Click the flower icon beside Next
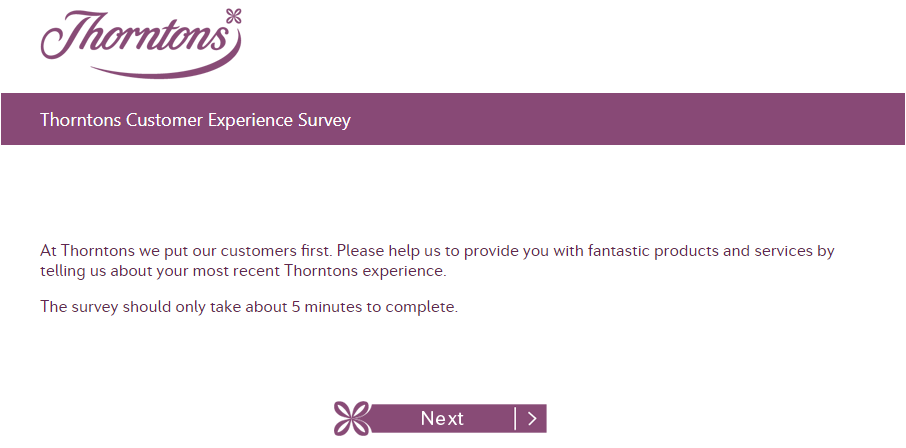Image resolution: width=906 pixels, height=448 pixels. click(x=352, y=419)
